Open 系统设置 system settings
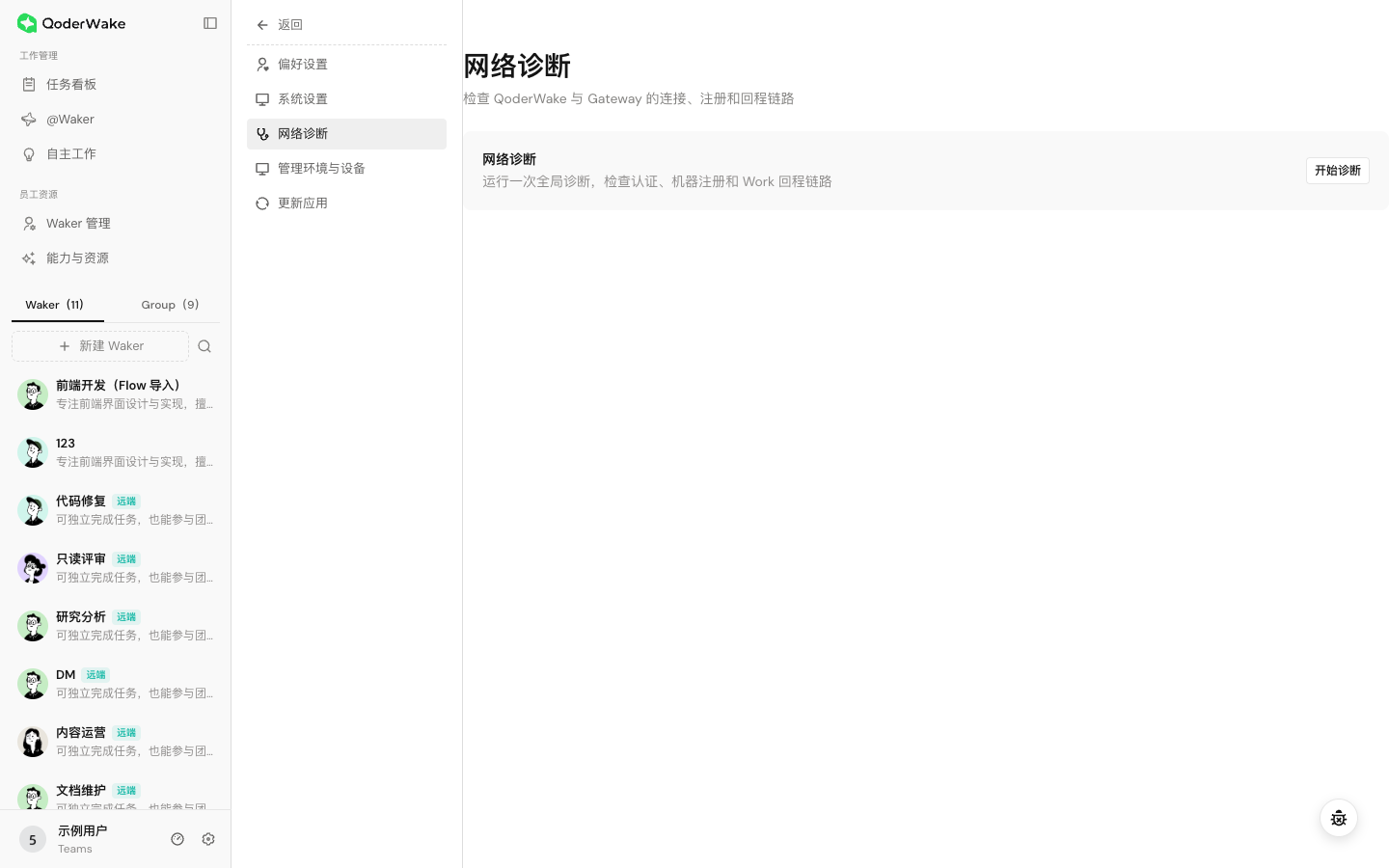 tap(346, 99)
